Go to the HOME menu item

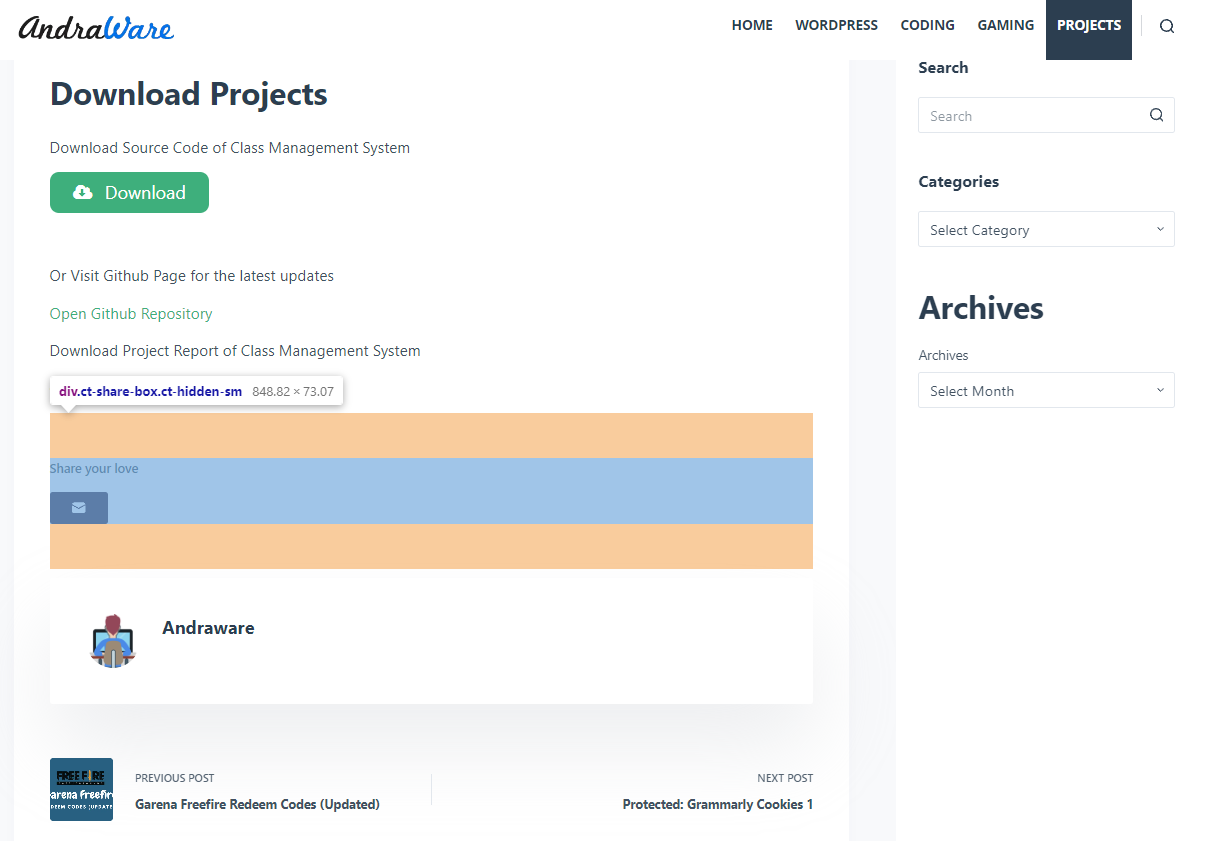pyautogui.click(x=752, y=25)
